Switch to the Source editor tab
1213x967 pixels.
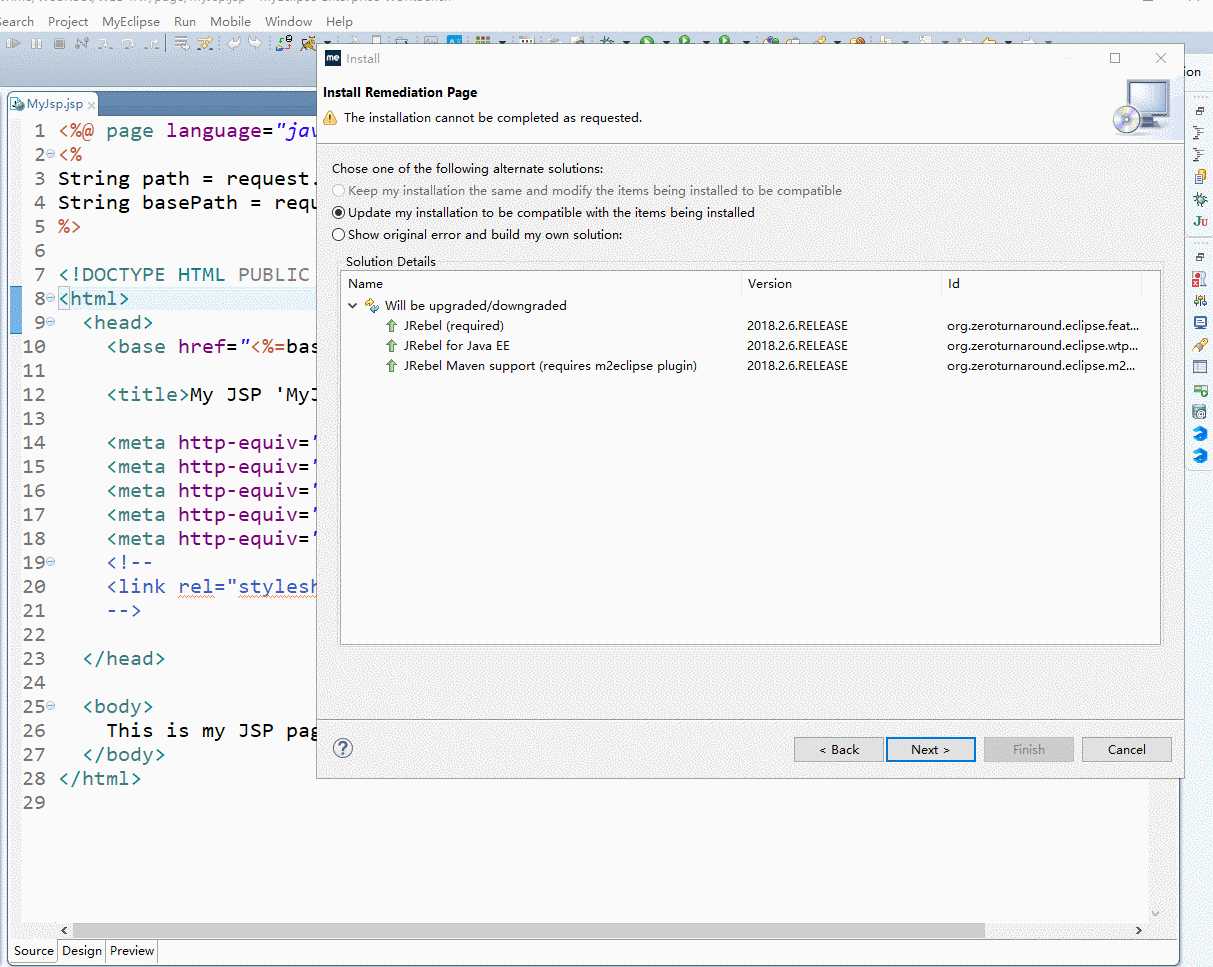click(34, 951)
